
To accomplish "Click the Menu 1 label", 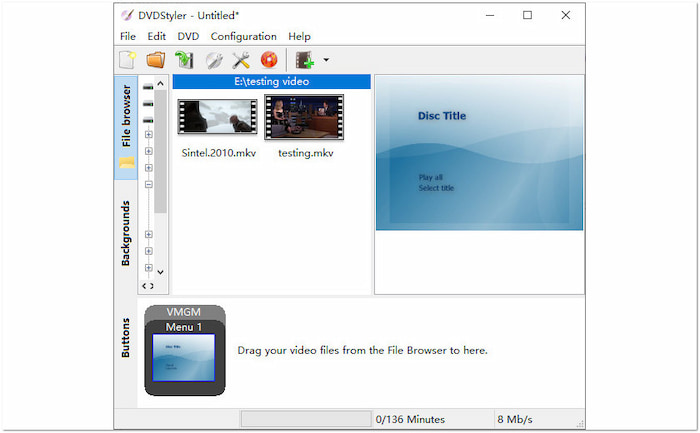I will tap(183, 327).
